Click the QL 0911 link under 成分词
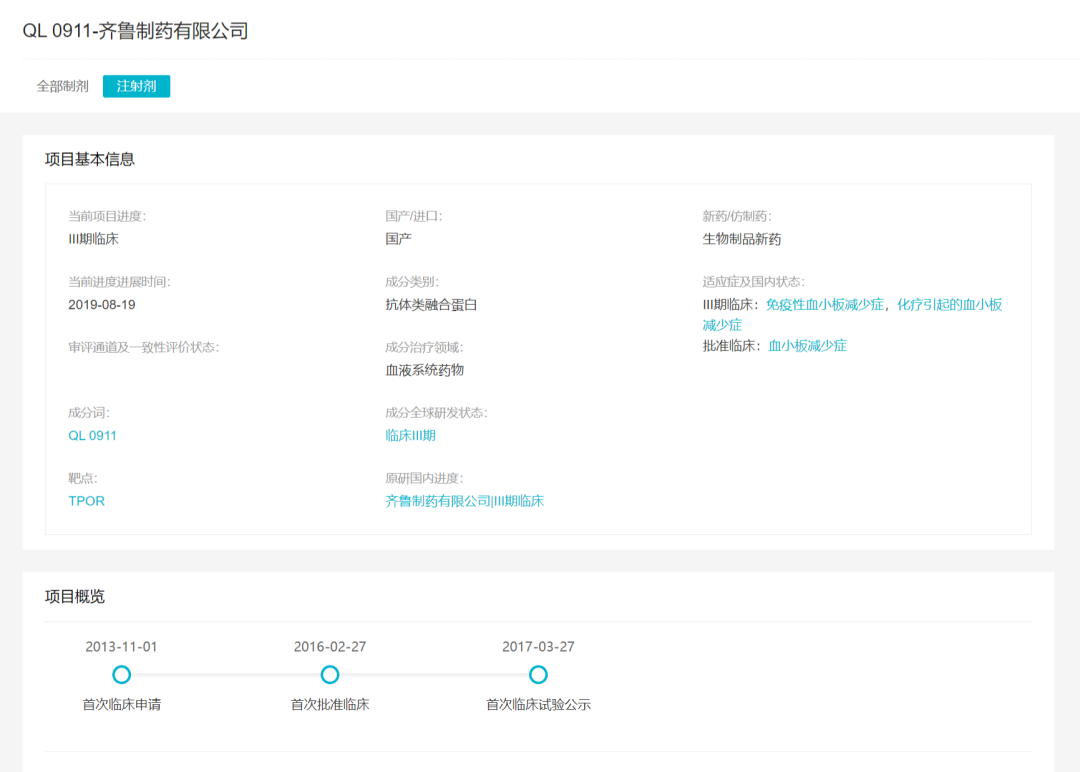 pyautogui.click(x=92, y=435)
